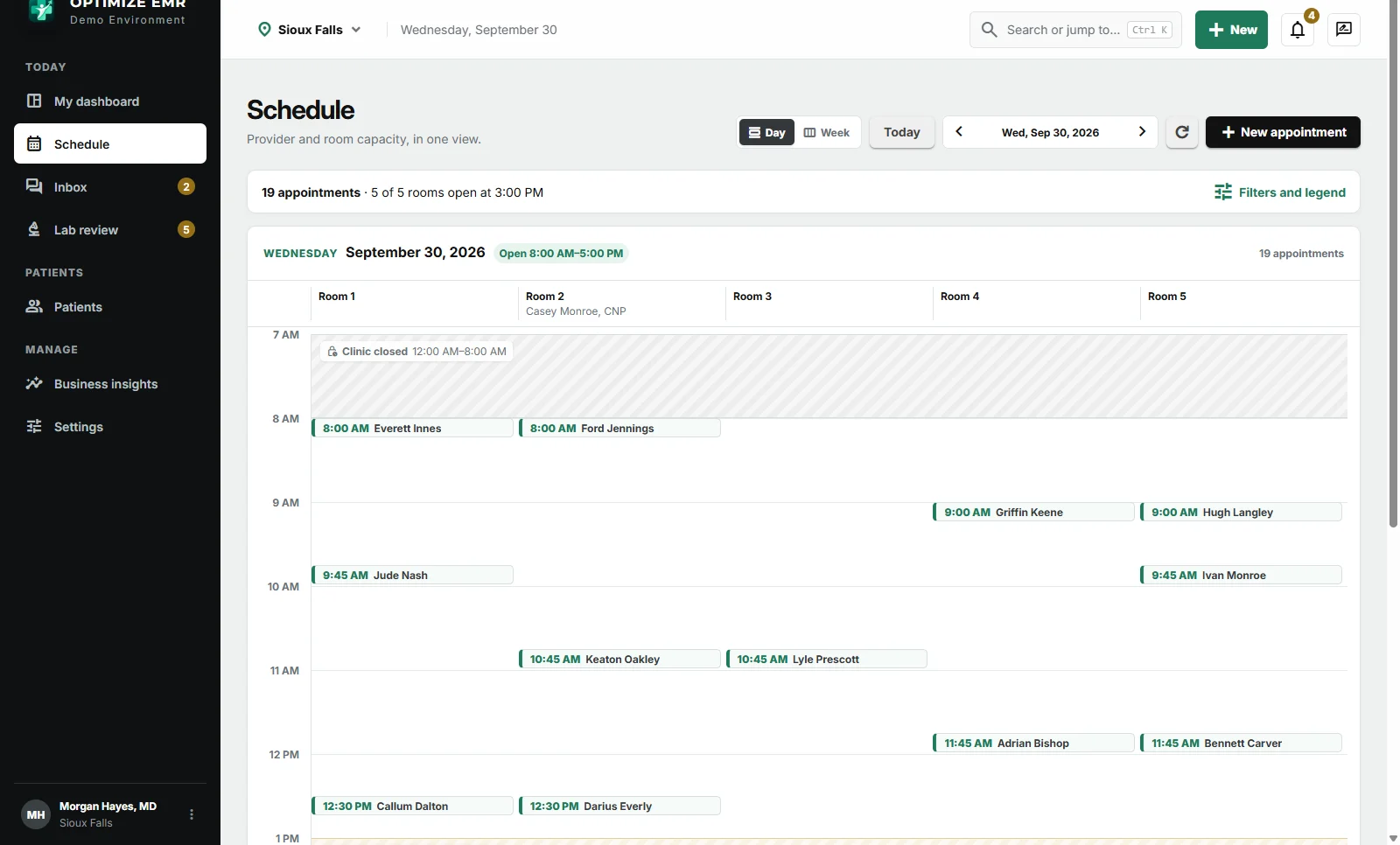
Task: Open Griffin Keene 9:00 AM appointment
Action: point(1033,512)
